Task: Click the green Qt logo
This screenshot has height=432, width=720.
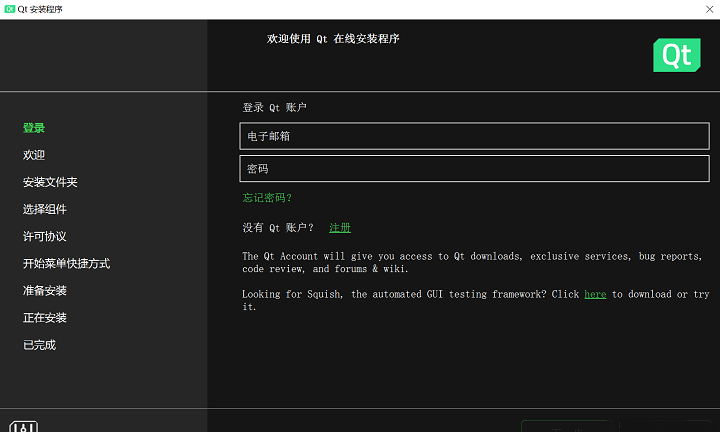Action: click(677, 55)
